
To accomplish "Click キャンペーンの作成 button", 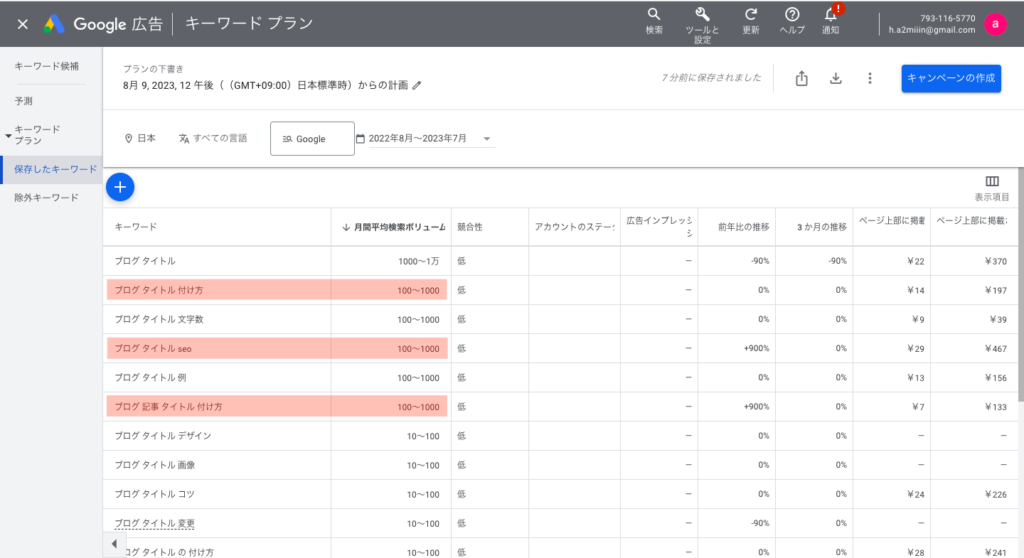I will [951, 78].
